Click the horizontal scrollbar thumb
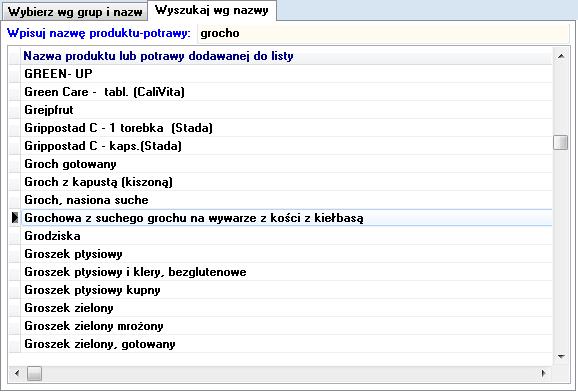 pyautogui.click(x=34, y=374)
